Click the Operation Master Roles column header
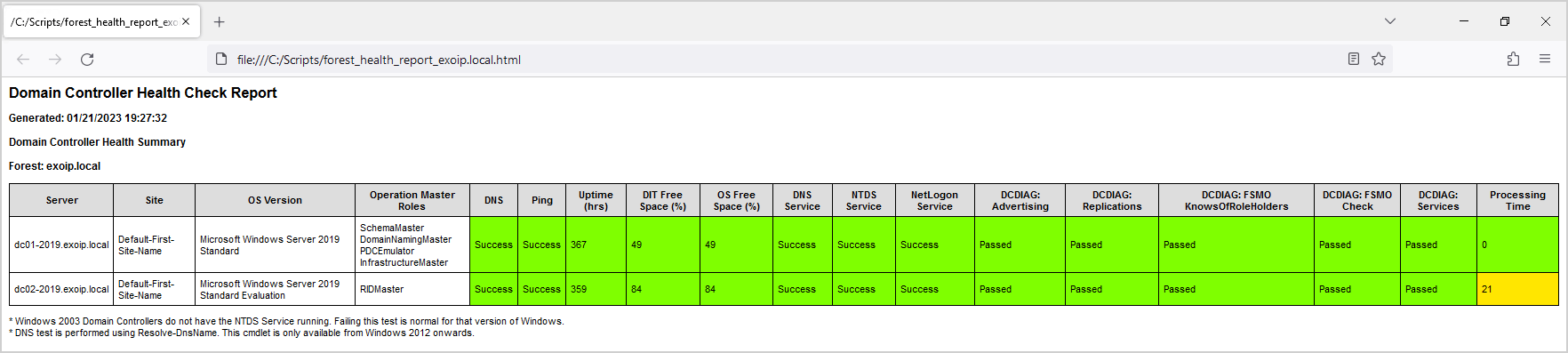 click(x=412, y=200)
